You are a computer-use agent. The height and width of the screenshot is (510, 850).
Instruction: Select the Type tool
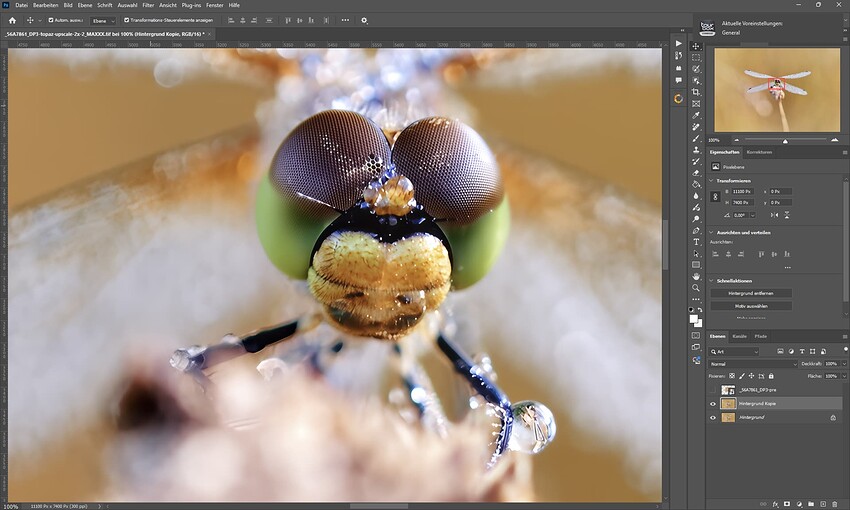click(696, 242)
